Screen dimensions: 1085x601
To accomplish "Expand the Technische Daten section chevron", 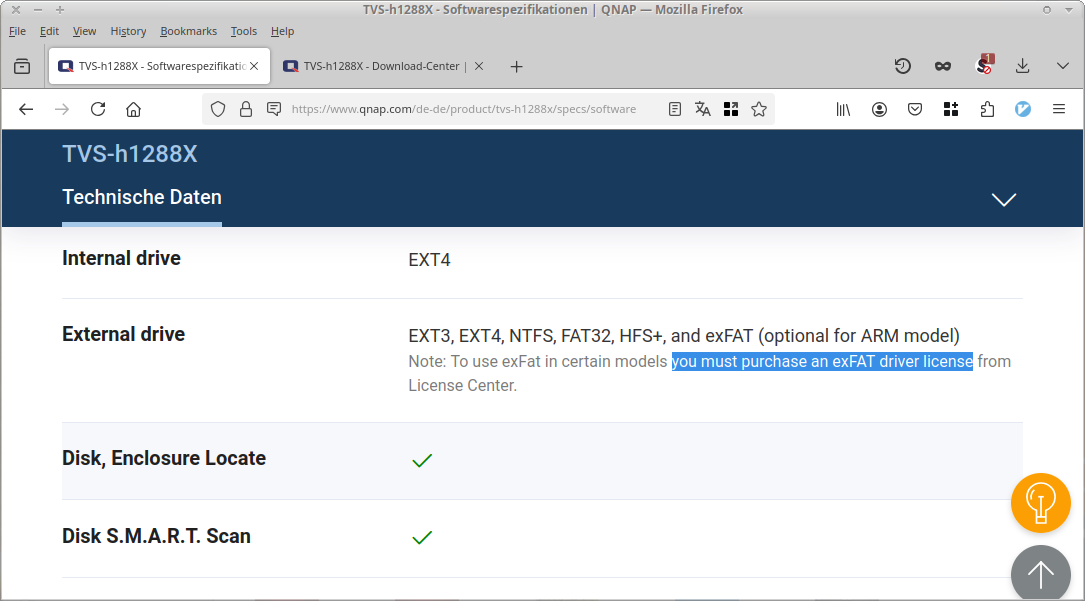I will coord(1004,200).
